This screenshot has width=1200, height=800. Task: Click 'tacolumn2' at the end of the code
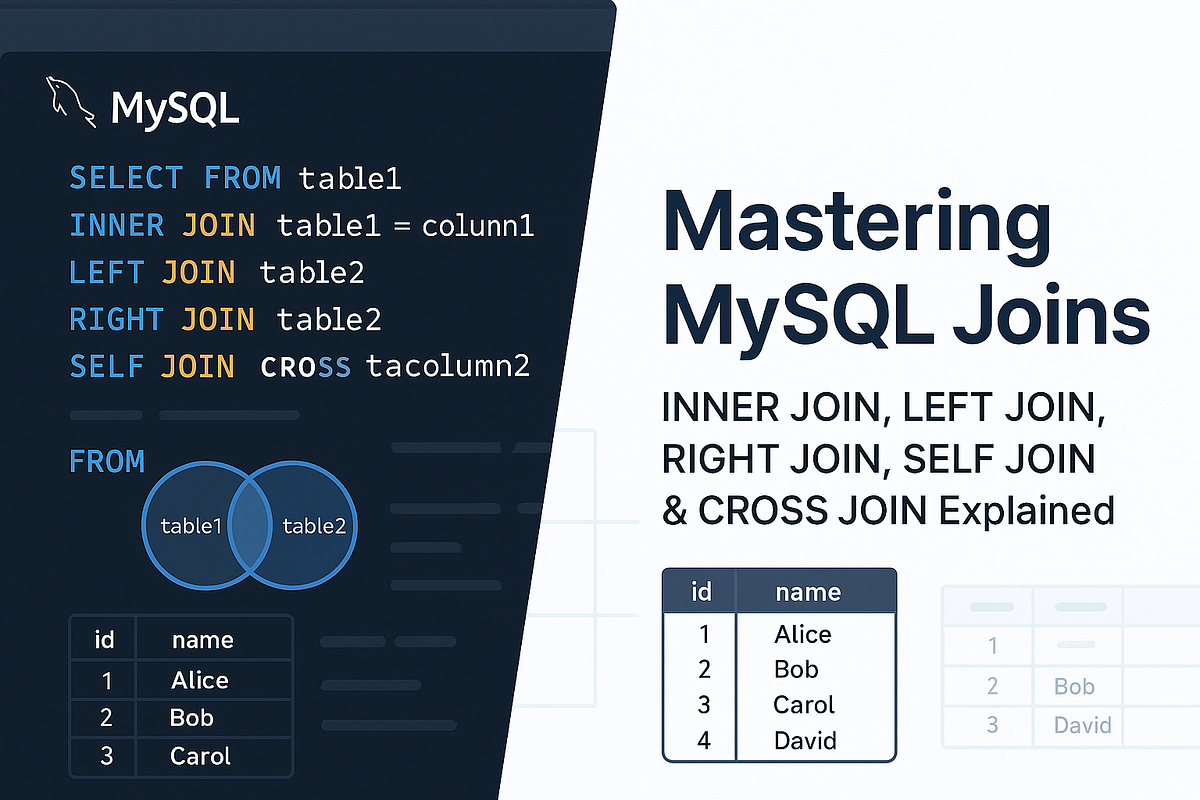448,366
